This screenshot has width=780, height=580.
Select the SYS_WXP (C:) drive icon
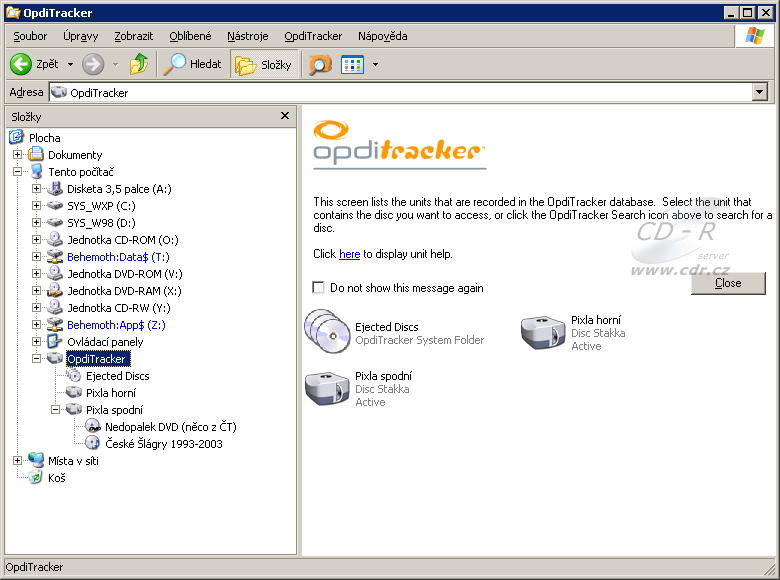tap(55, 205)
